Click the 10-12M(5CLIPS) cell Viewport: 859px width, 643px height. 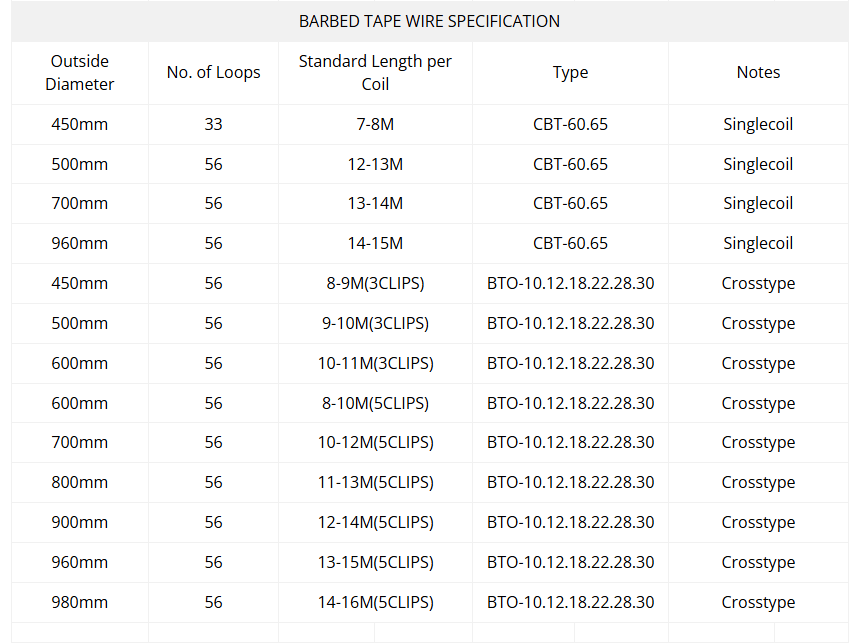click(375, 442)
